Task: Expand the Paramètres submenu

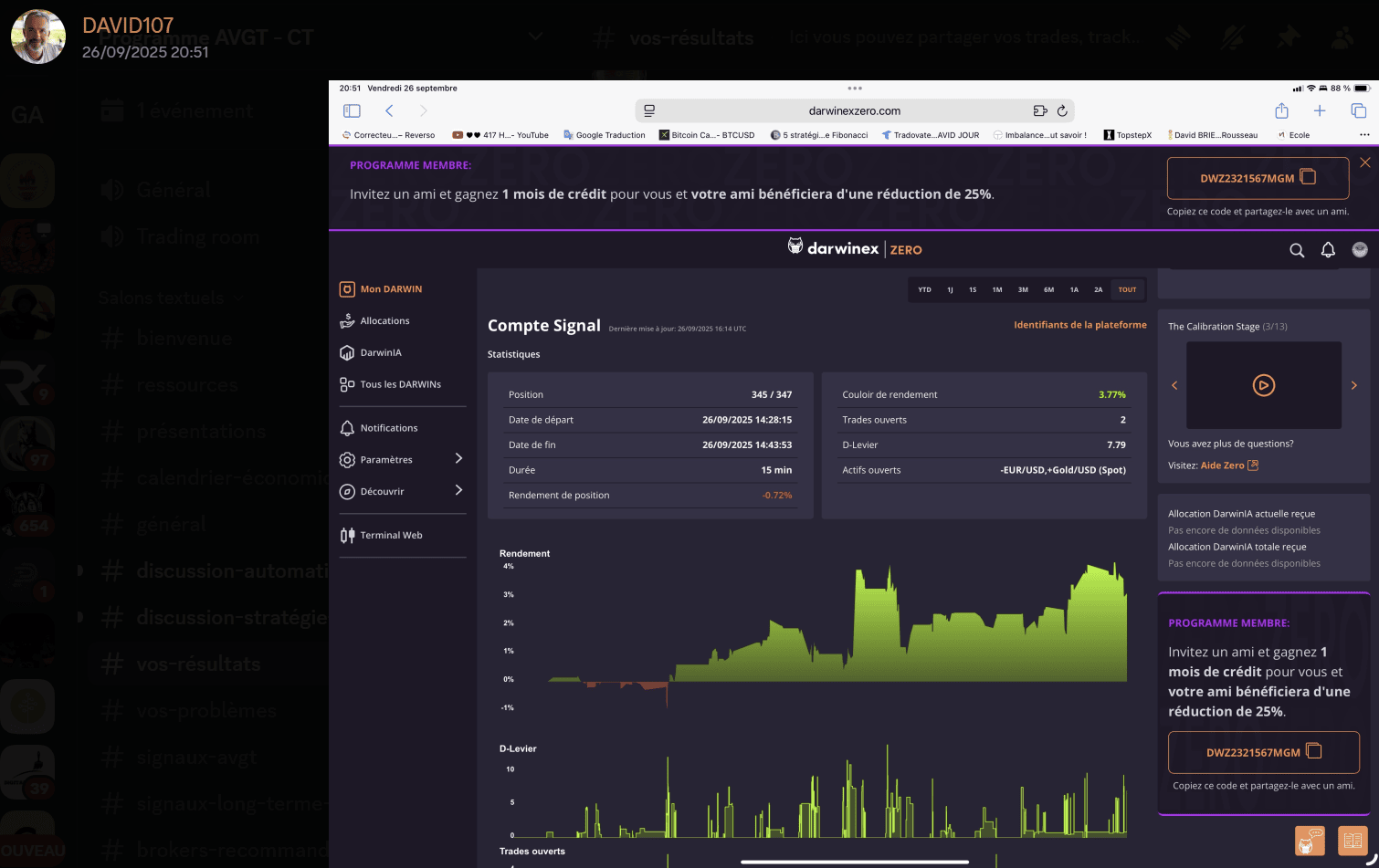Action: click(458, 459)
